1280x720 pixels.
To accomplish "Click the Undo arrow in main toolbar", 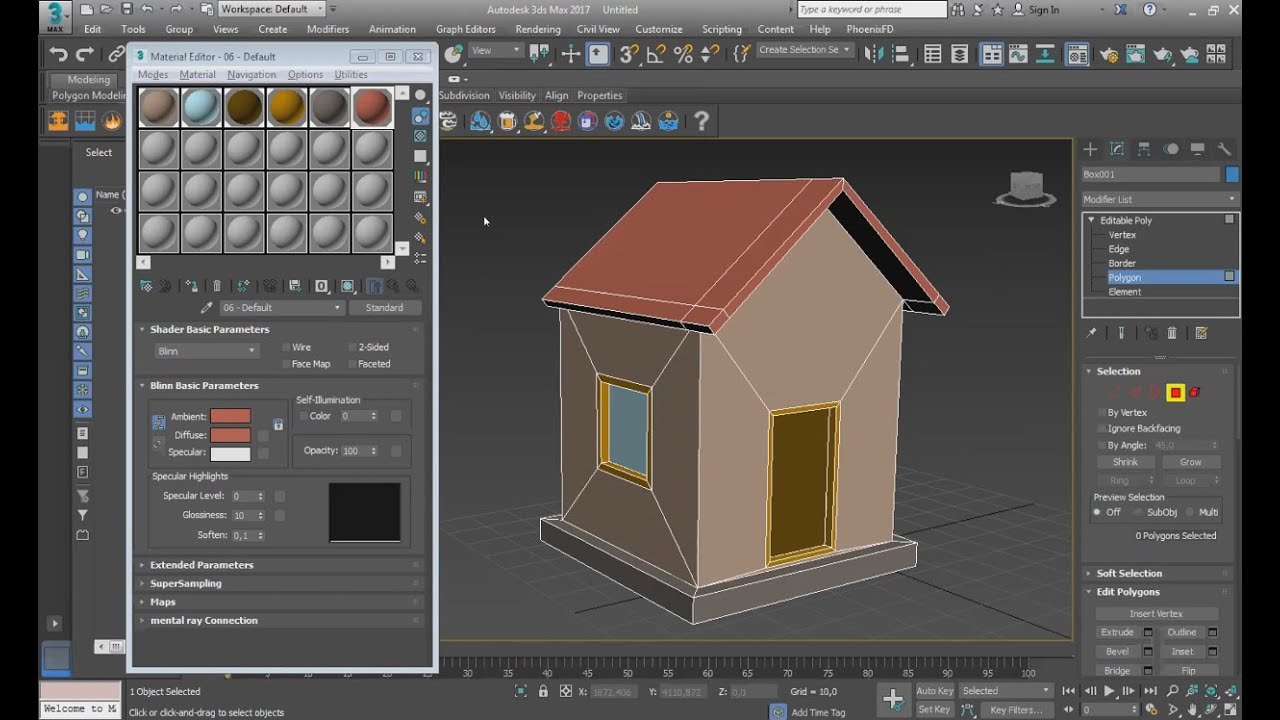I will point(59,55).
